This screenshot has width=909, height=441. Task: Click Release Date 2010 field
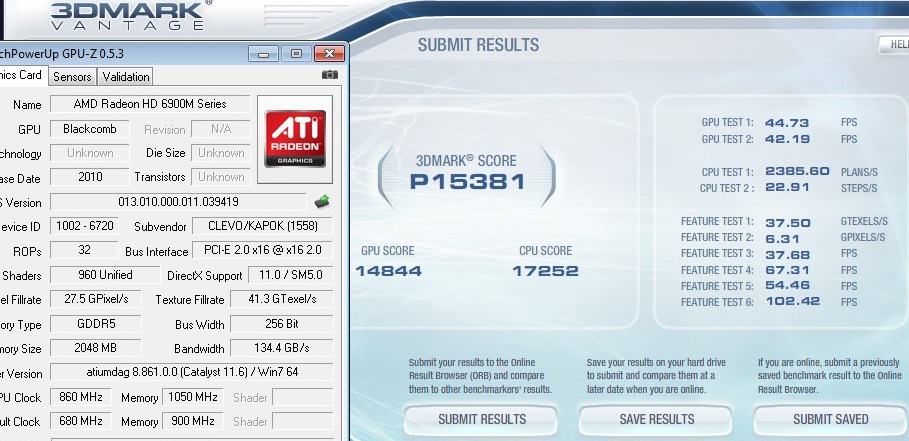(x=90, y=177)
